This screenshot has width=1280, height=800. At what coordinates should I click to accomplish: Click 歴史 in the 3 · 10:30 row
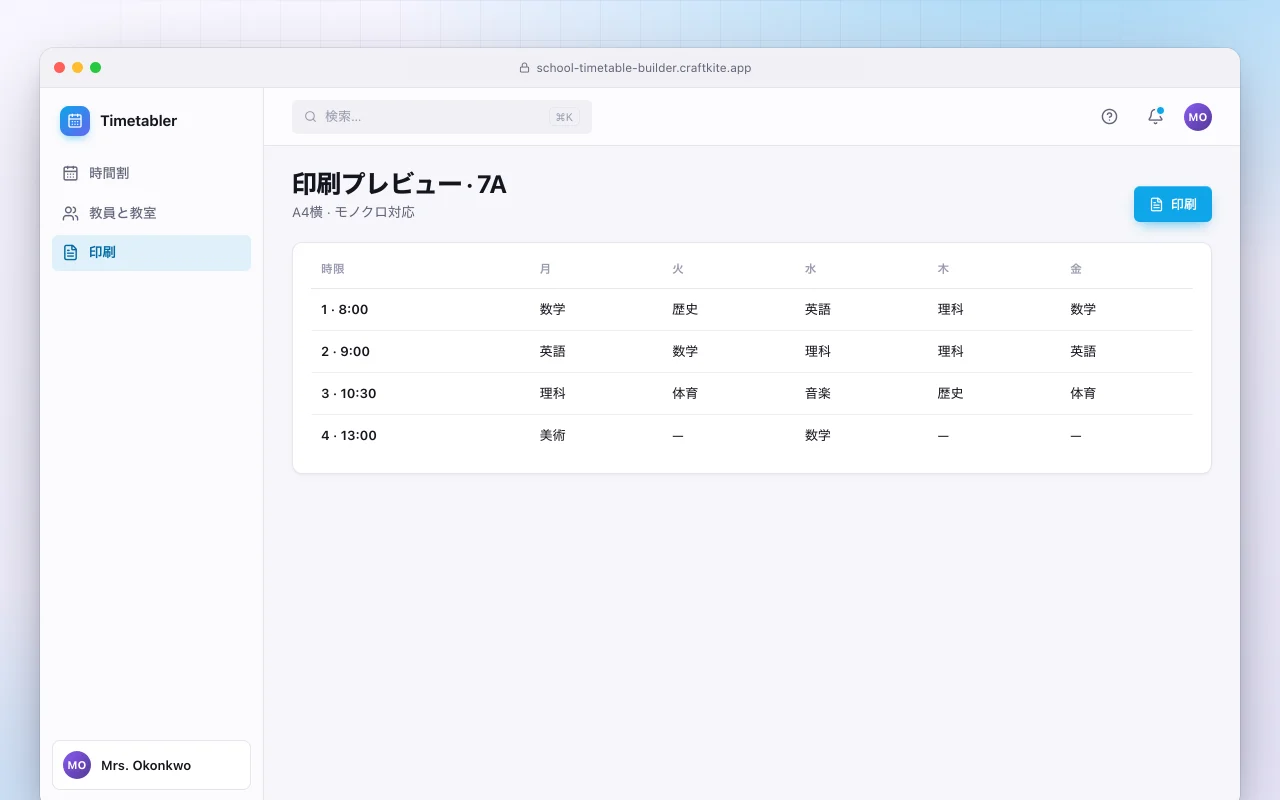[x=951, y=394]
